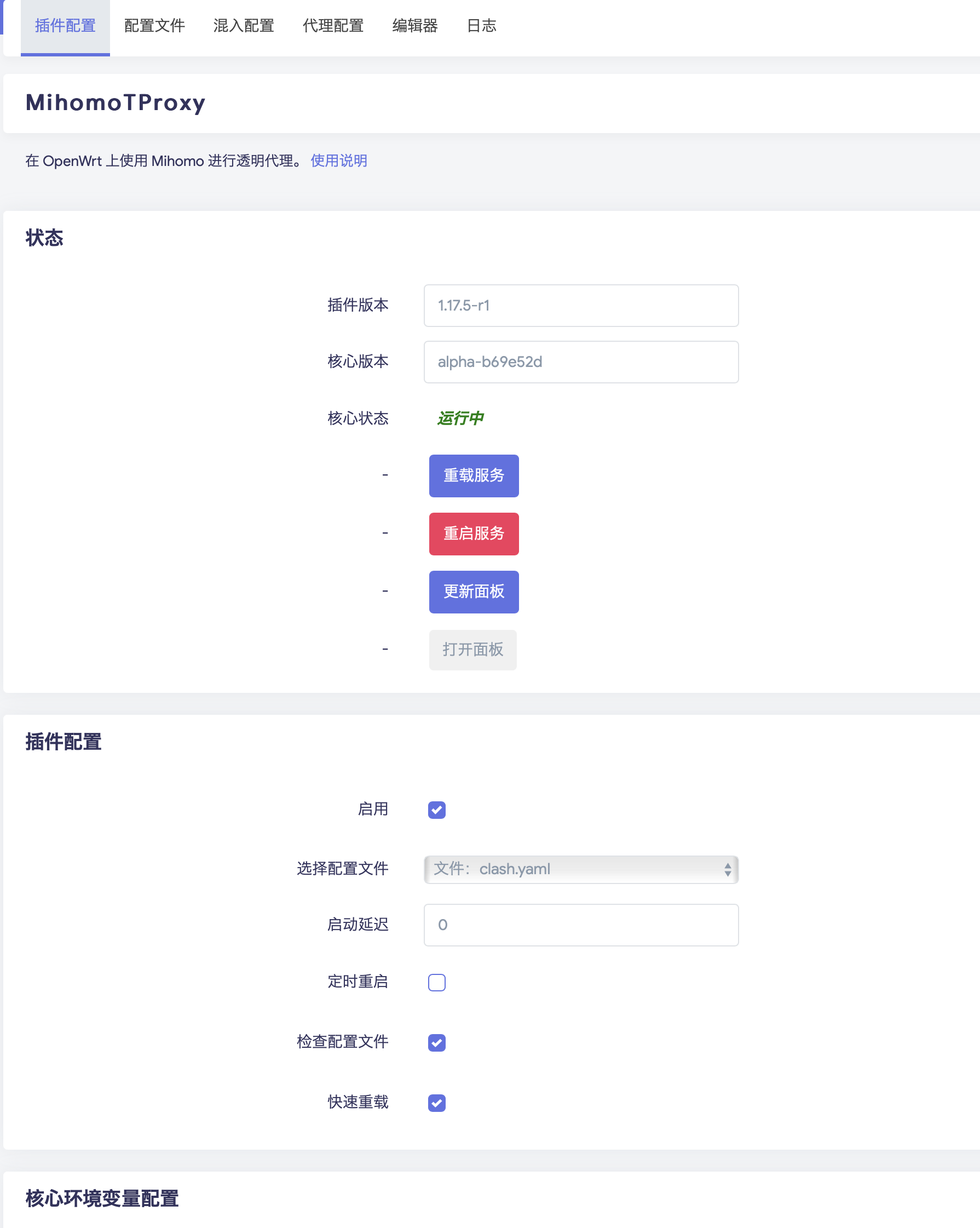The image size is (980, 1228).
Task: Toggle the 启用 checkbox
Action: tap(437, 810)
